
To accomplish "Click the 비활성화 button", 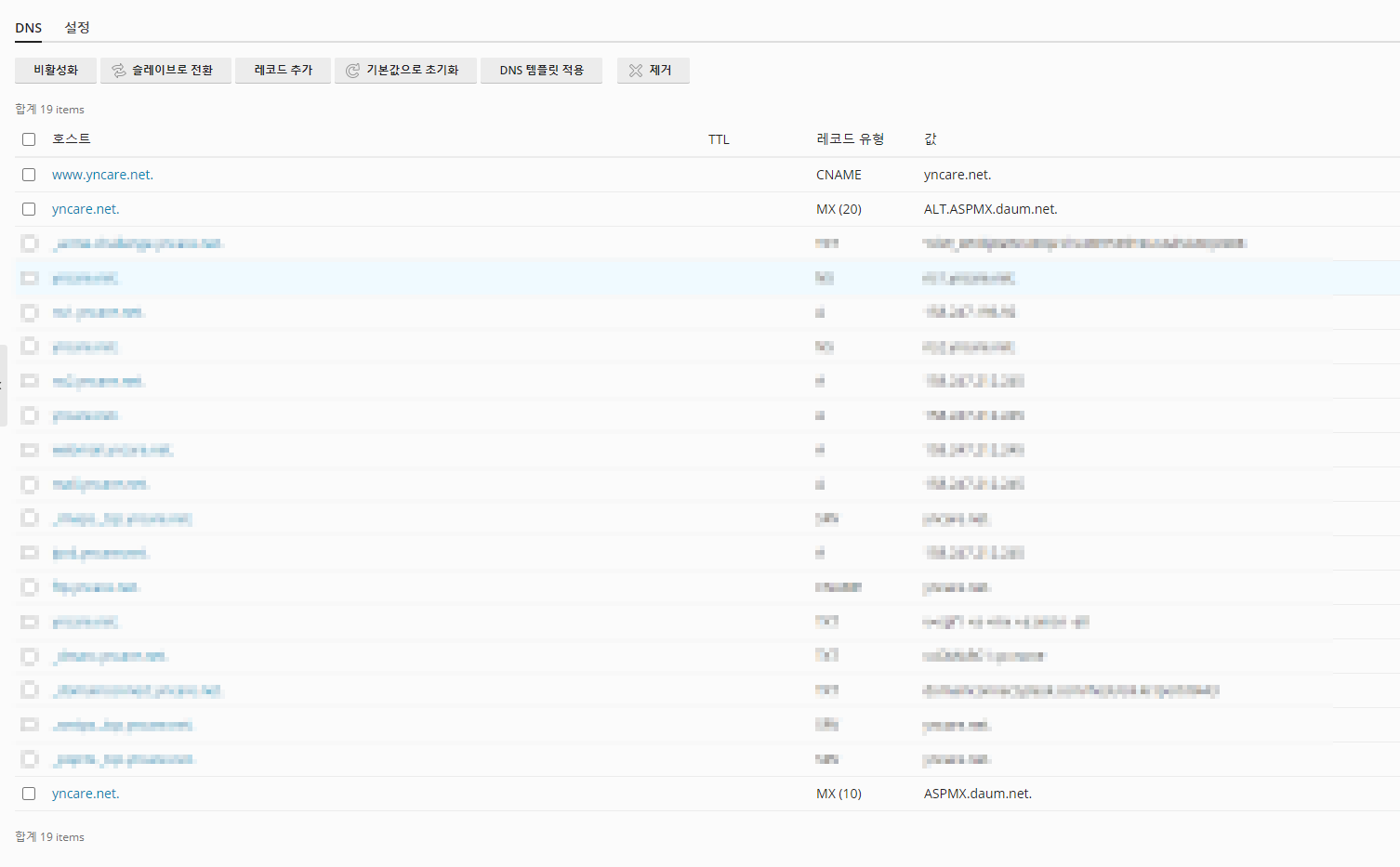I will coord(56,71).
